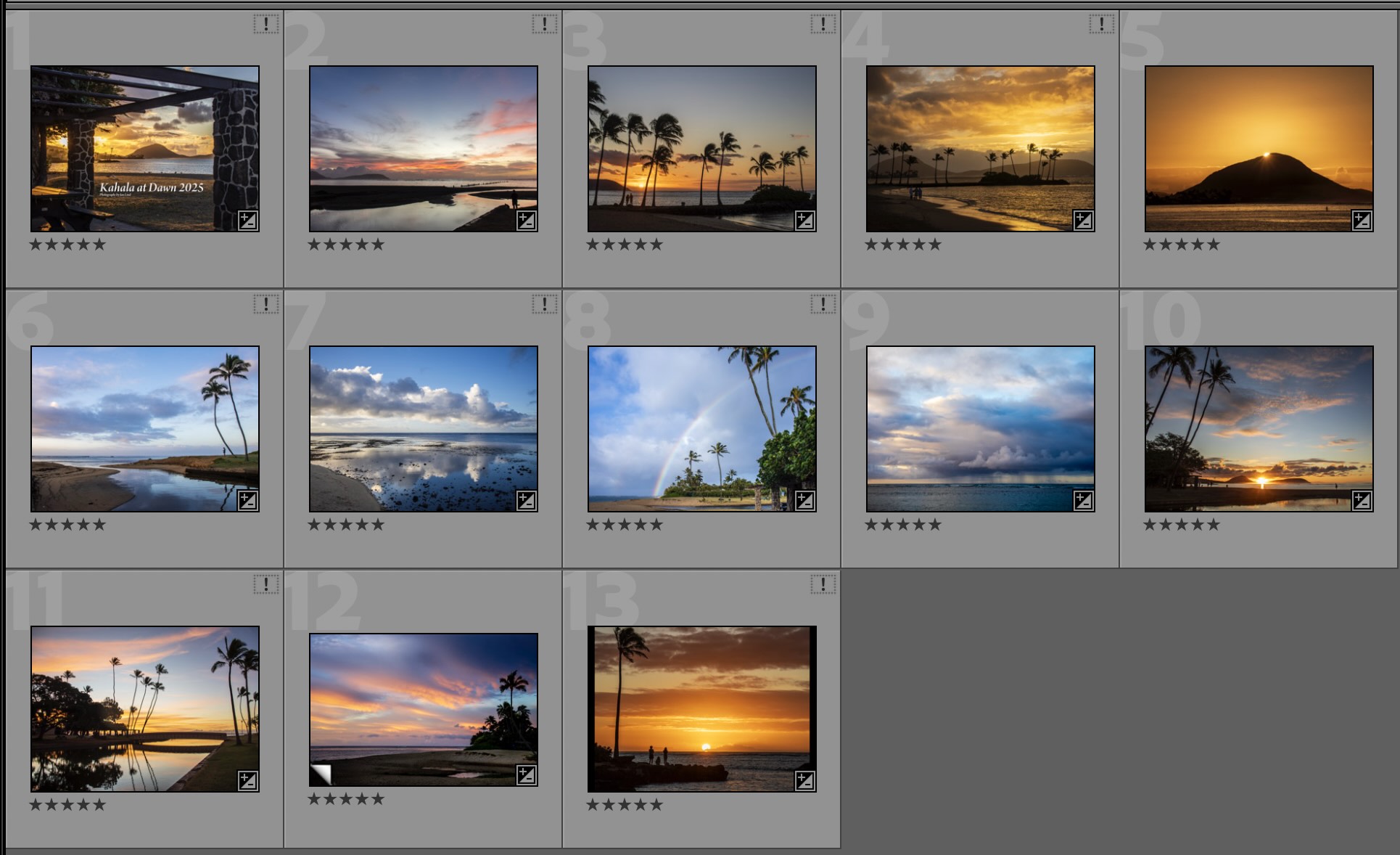The image size is (1400, 855).
Task: Select the Kahala at Dawn 2025 cover thumbnail
Action: click(145, 149)
